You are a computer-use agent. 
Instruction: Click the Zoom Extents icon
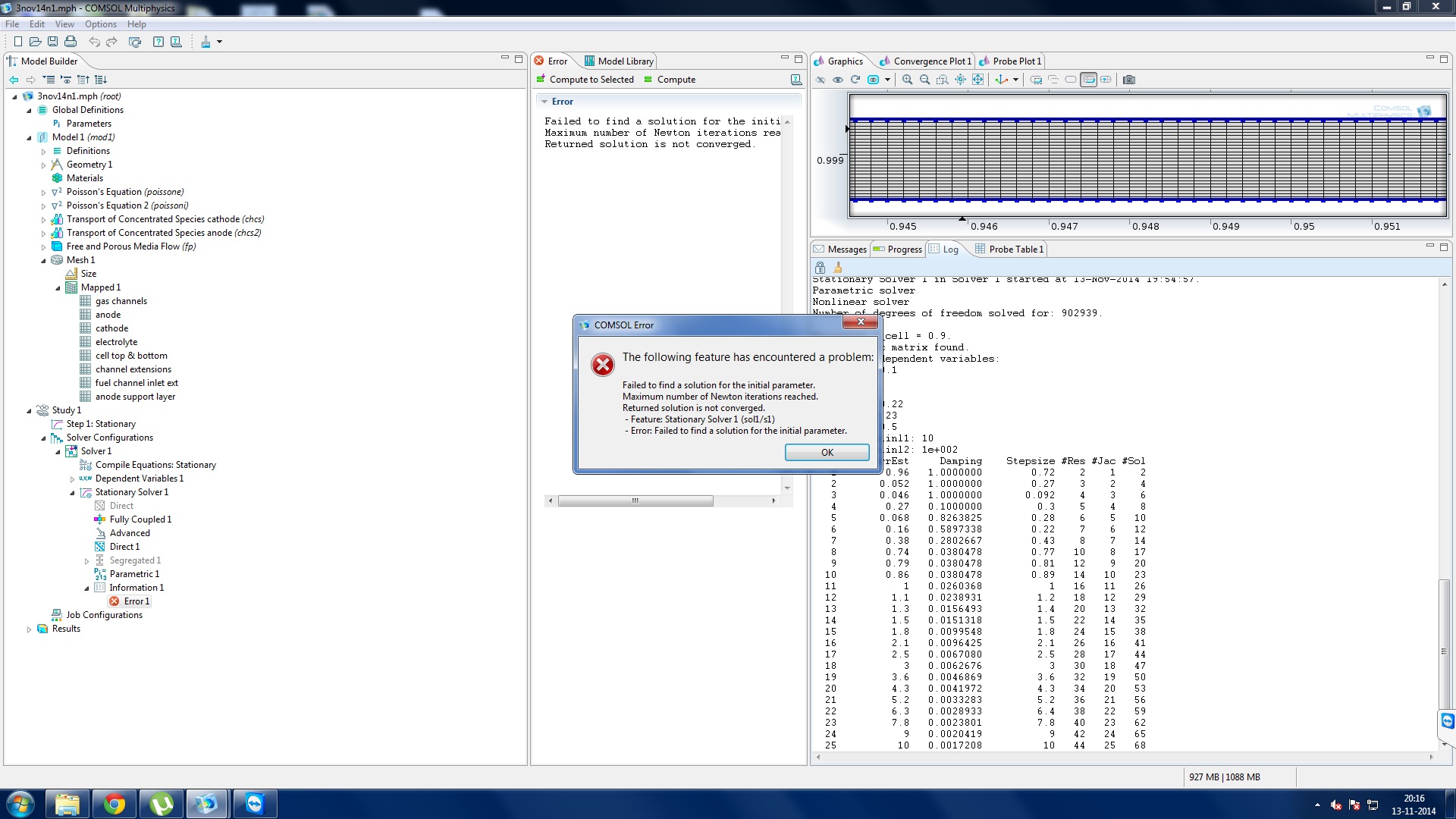tap(978, 80)
